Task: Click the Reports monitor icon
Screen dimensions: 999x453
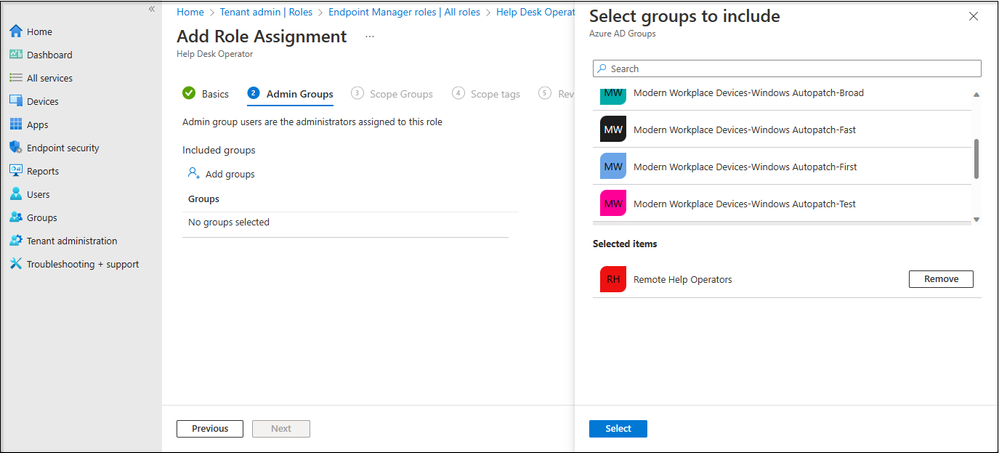Action: tap(16, 171)
